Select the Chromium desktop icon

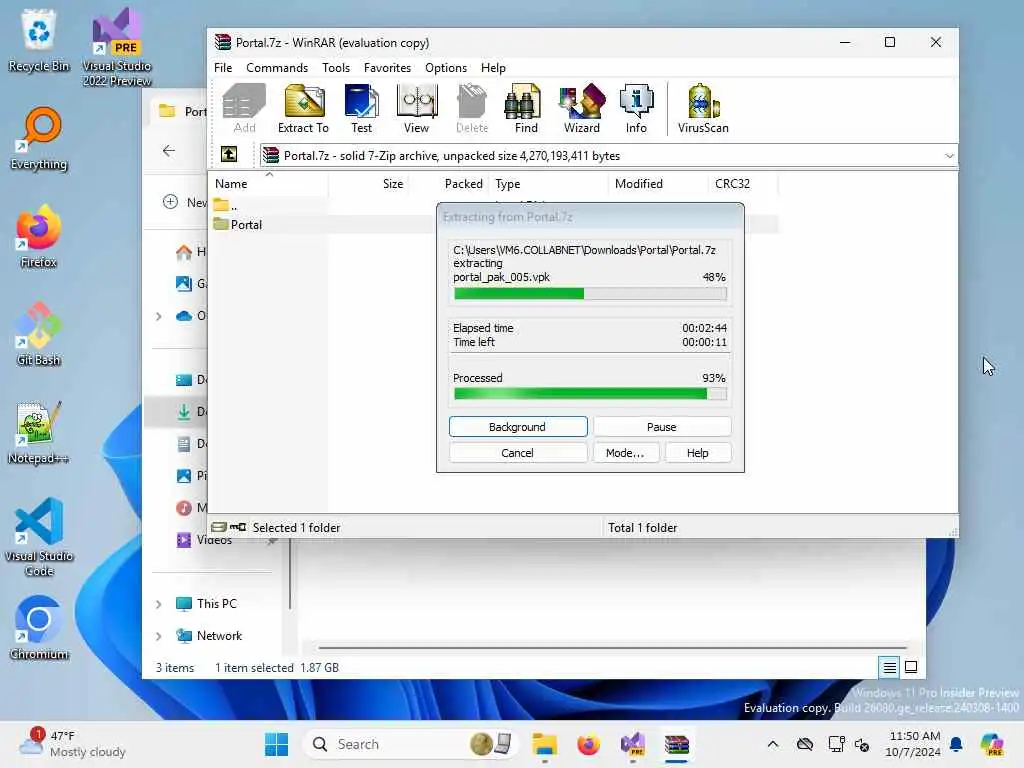tap(39, 628)
